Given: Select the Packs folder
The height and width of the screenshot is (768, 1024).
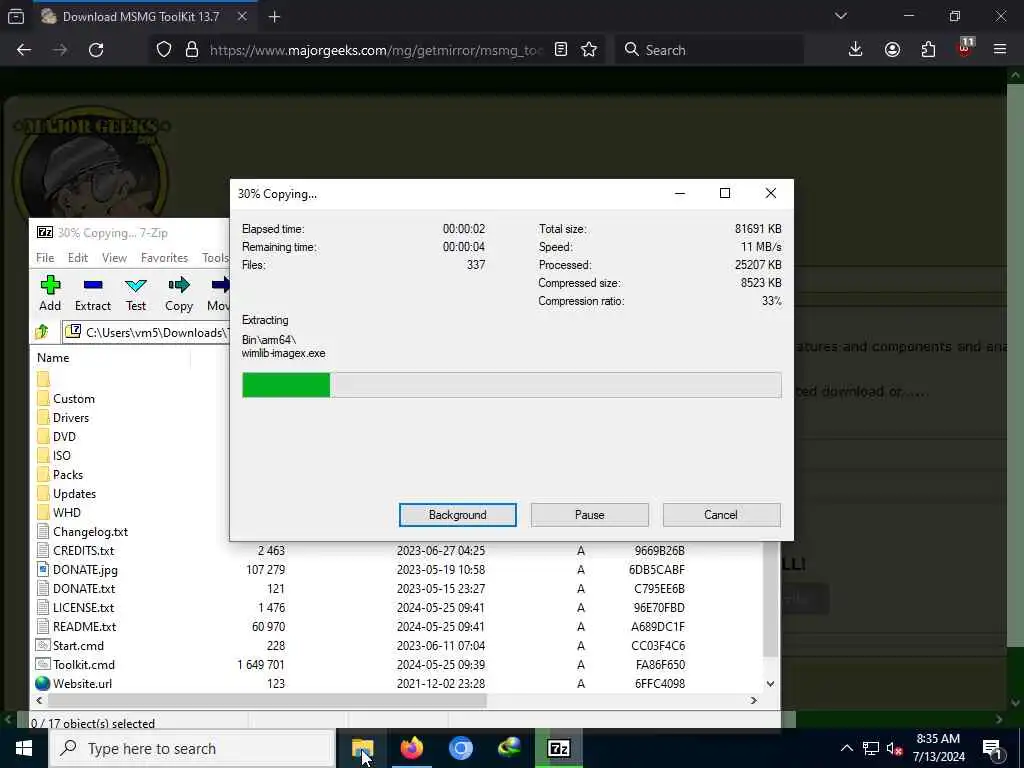Looking at the screenshot, I should tap(68, 475).
